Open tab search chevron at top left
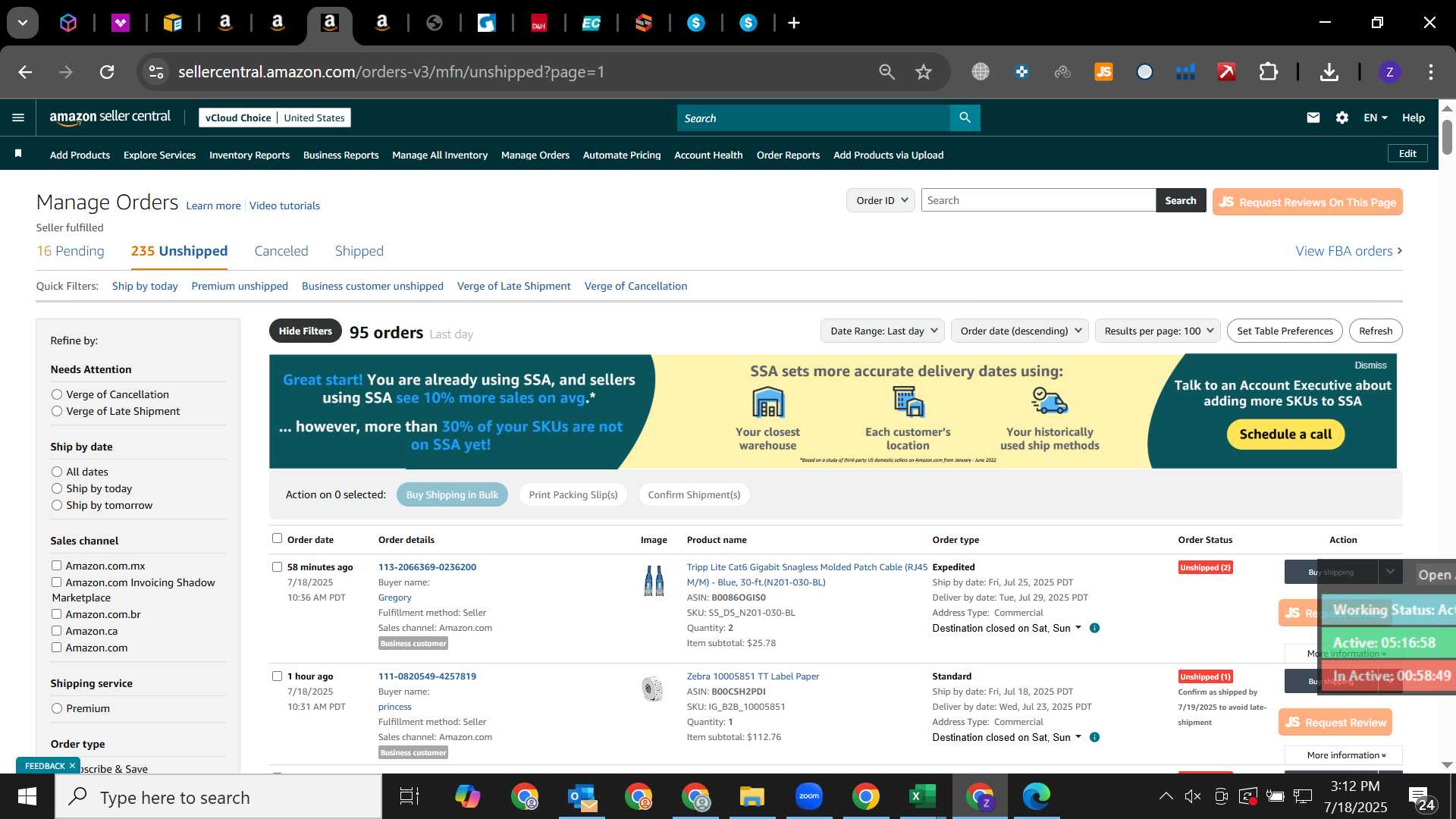This screenshot has height=819, width=1456. (23, 23)
